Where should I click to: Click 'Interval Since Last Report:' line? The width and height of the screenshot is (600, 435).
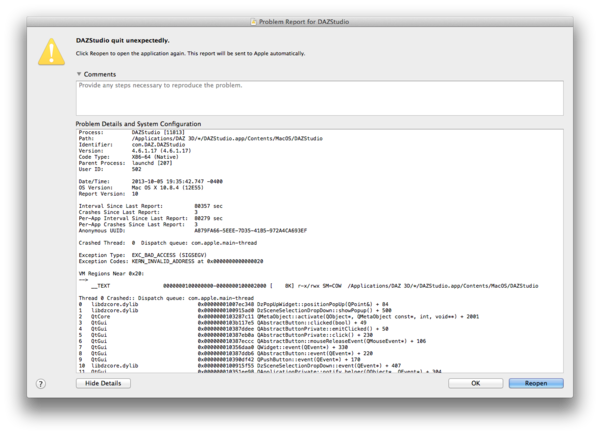[x=150, y=206]
